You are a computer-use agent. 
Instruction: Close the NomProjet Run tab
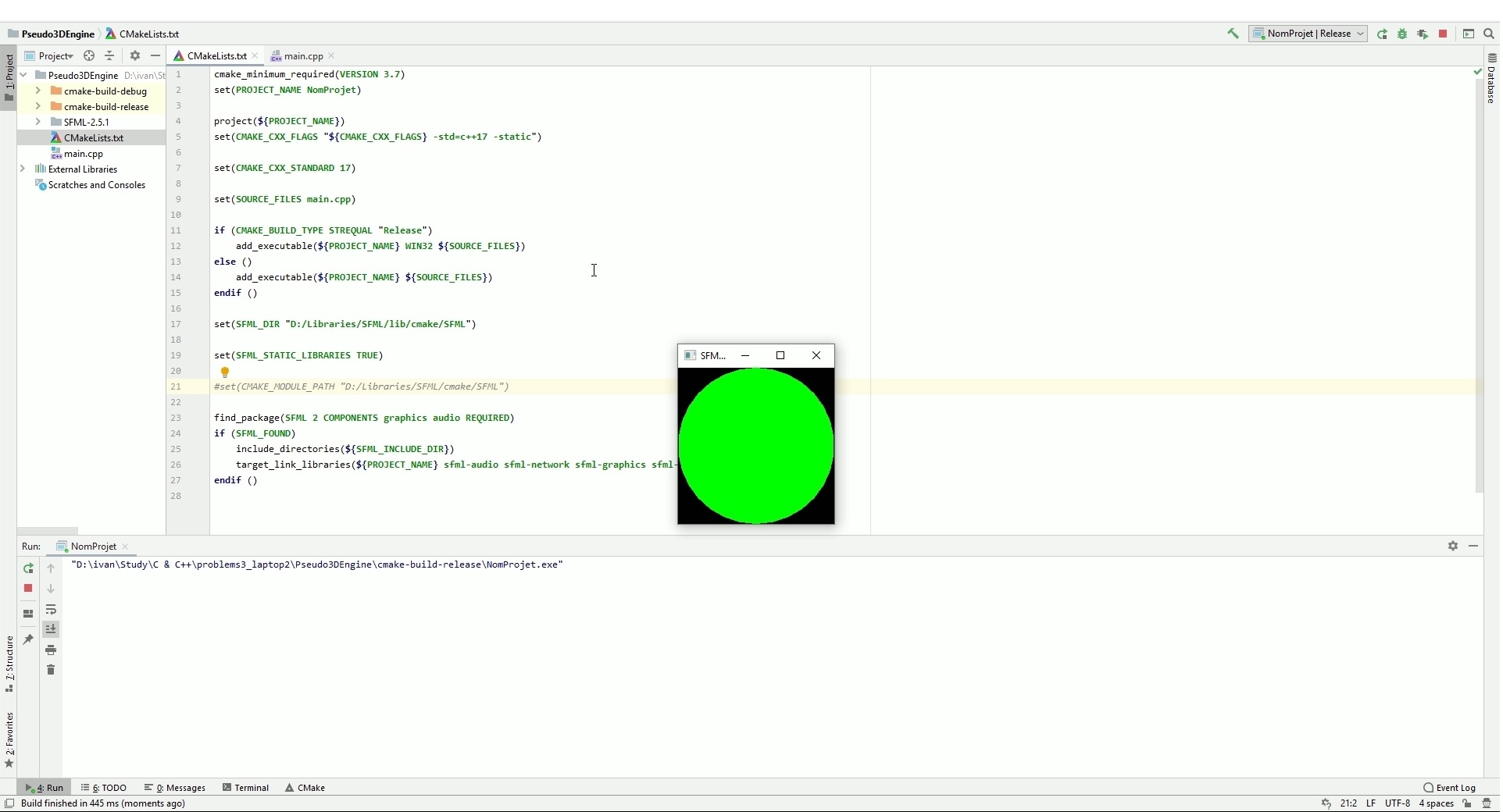(x=126, y=547)
